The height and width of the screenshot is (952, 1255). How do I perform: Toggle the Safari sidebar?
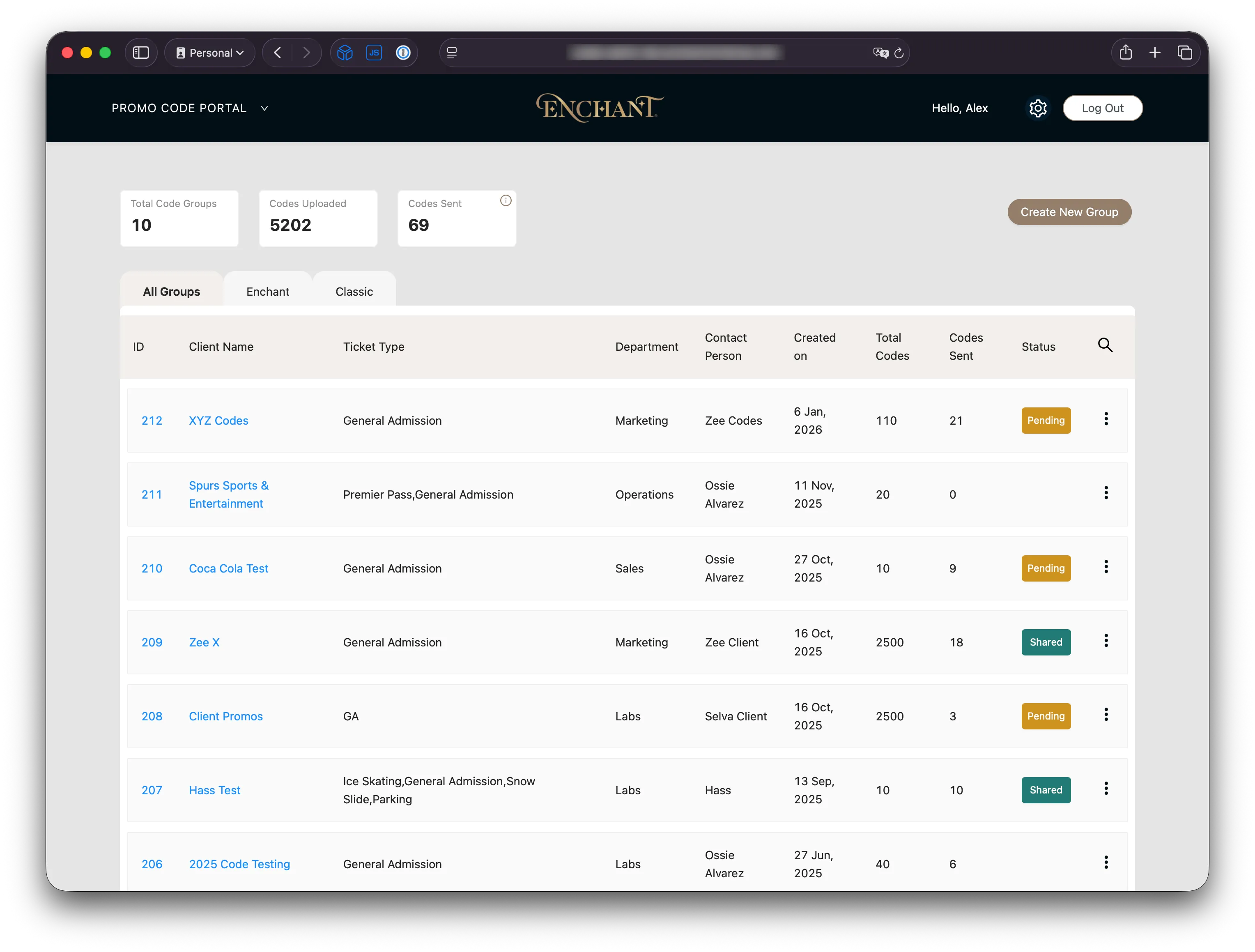[x=141, y=53]
